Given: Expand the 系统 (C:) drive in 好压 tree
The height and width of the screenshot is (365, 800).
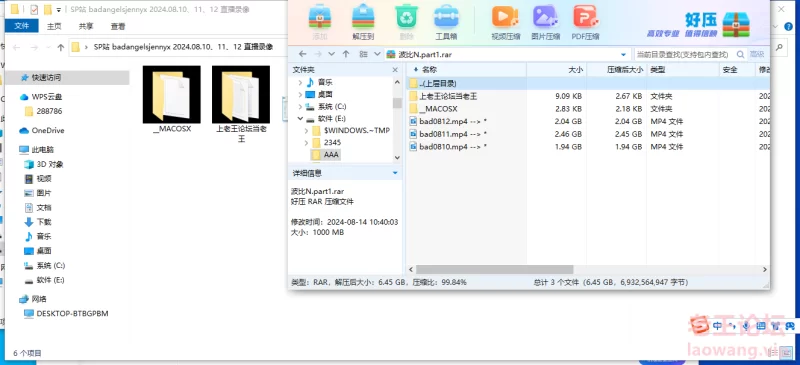Looking at the screenshot, I should [x=299, y=107].
